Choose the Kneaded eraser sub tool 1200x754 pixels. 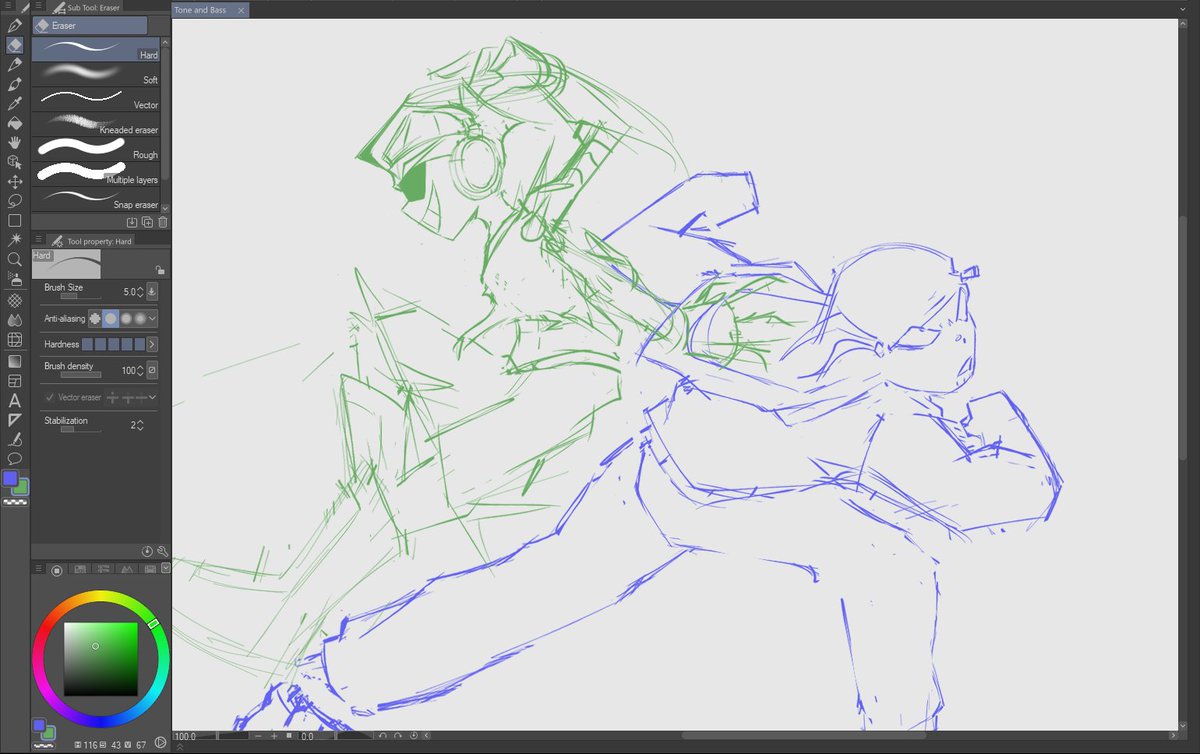tap(96, 123)
